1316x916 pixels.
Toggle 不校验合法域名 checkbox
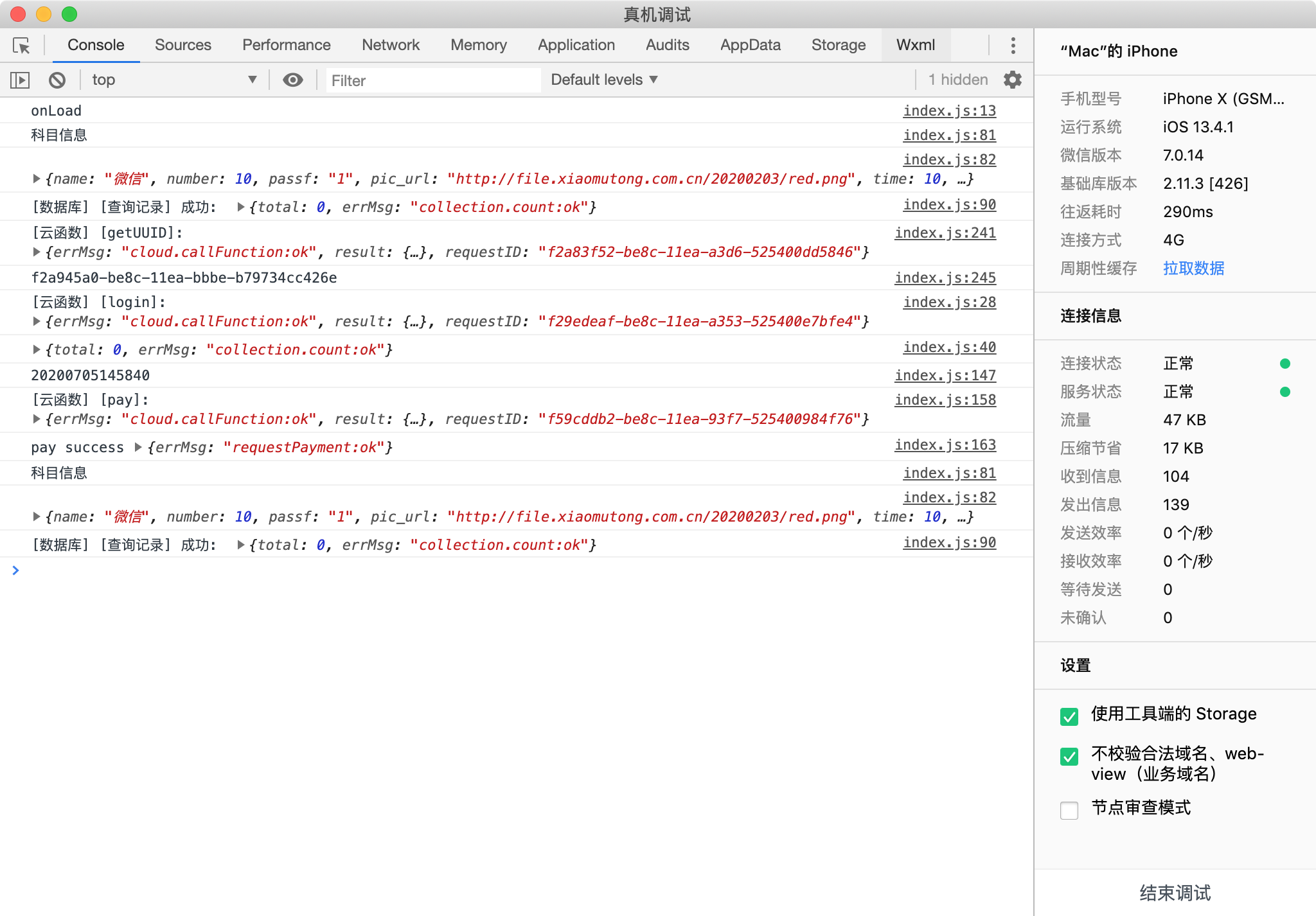tap(1069, 756)
